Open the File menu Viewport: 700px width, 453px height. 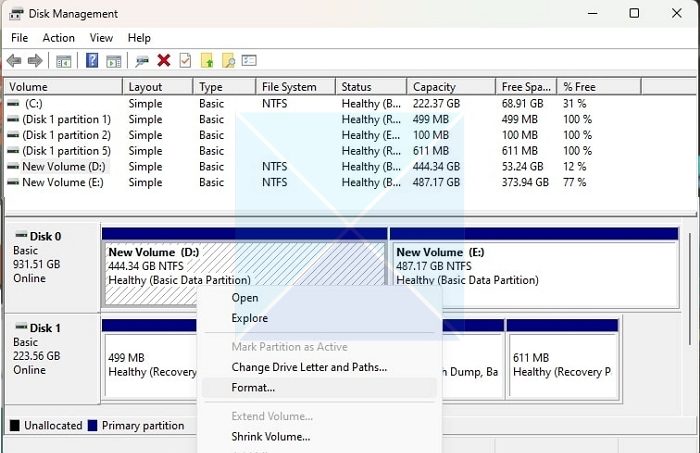[x=19, y=38]
